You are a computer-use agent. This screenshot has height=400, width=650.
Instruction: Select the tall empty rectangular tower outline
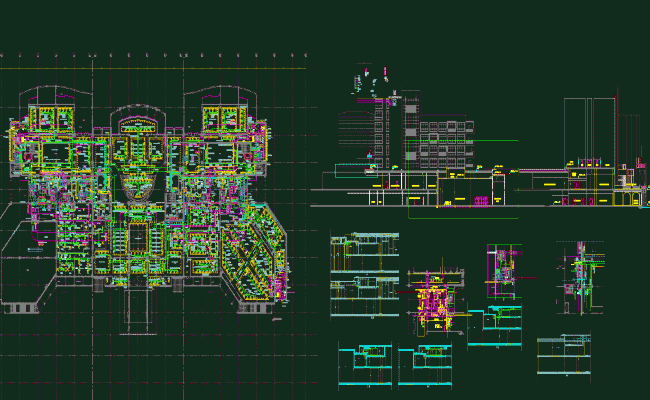coord(589,131)
